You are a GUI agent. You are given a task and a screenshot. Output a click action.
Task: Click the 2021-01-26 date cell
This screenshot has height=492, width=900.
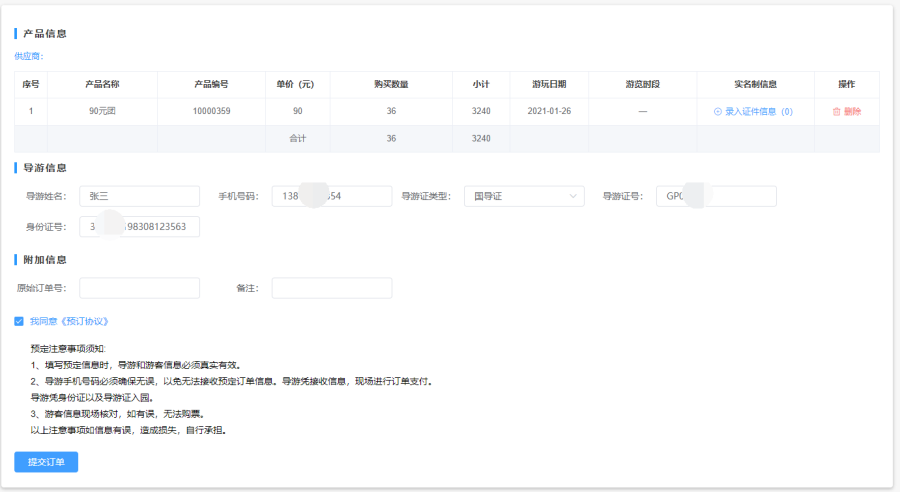[x=548, y=111]
